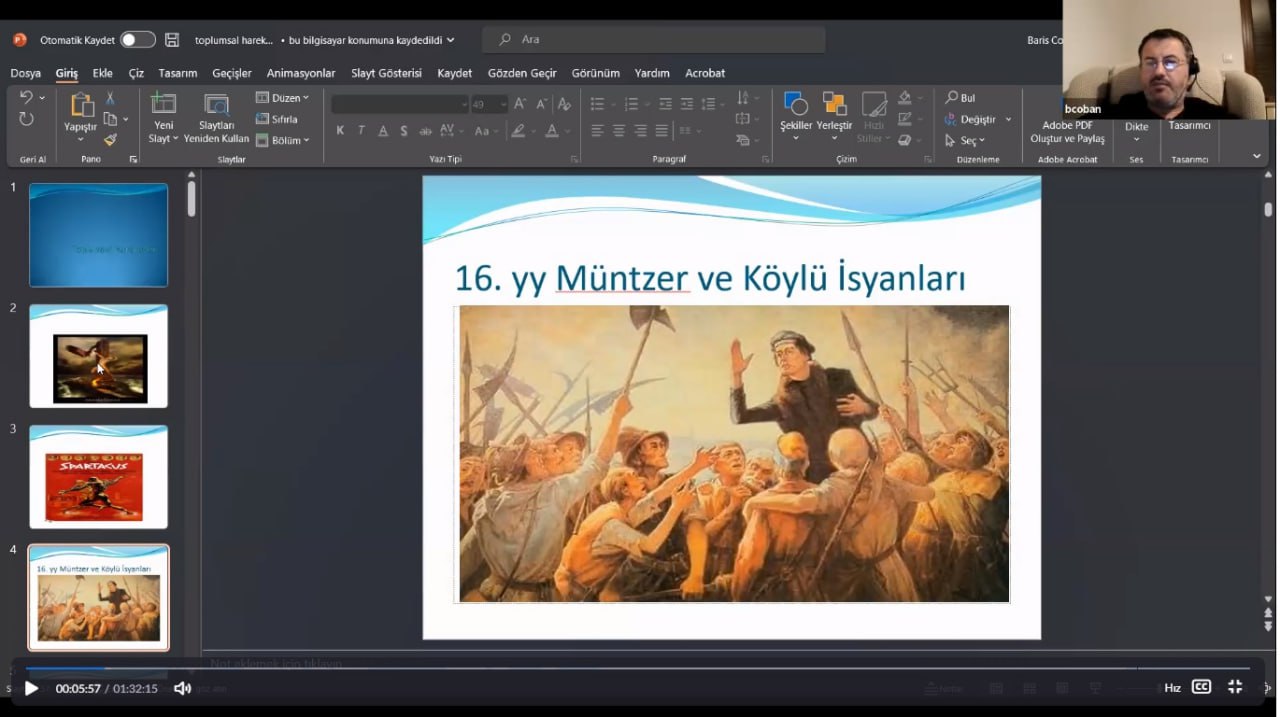The image size is (1280, 717).
Task: Select slide 2 thumbnail
Action: [x=99, y=356]
